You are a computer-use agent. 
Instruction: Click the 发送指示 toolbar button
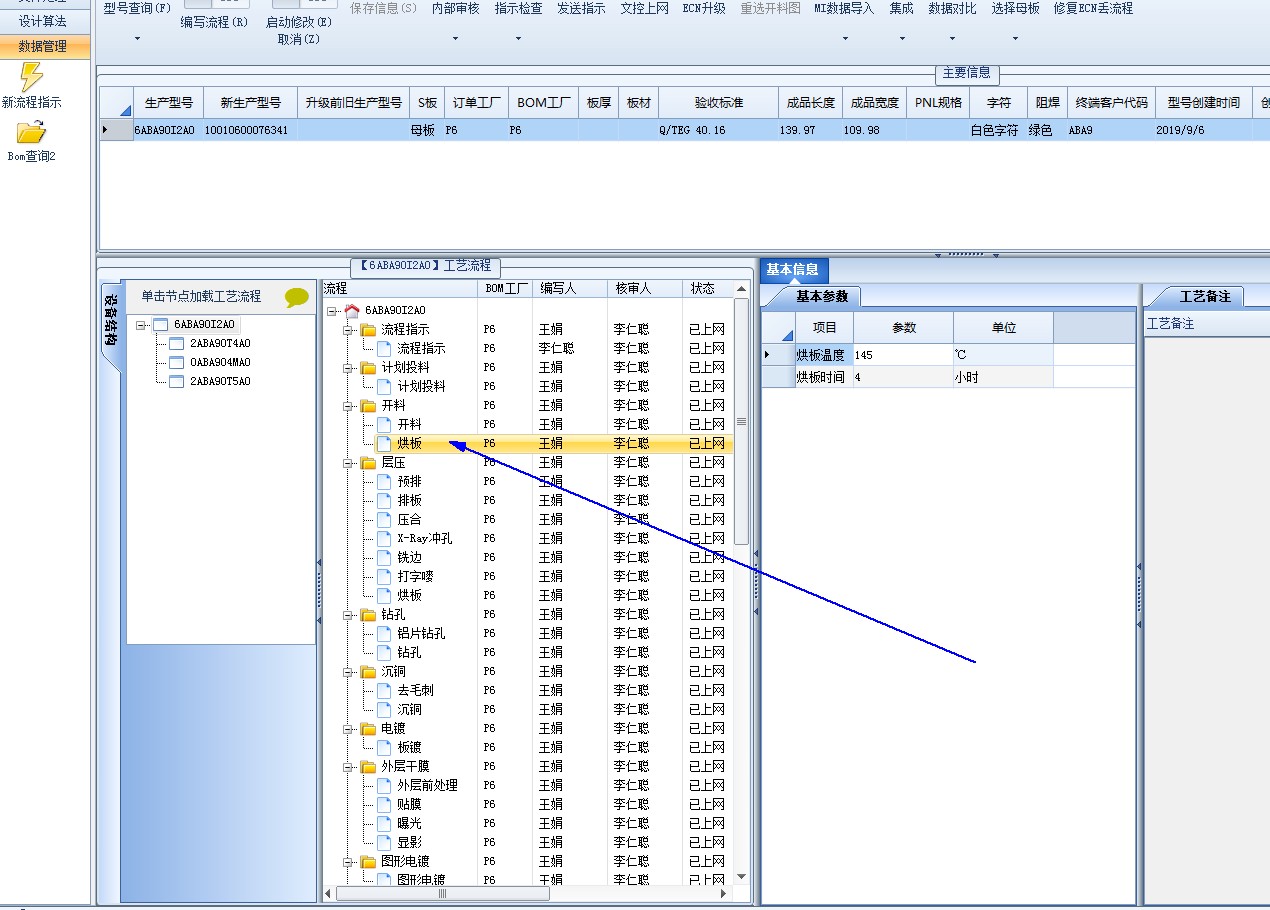click(x=581, y=8)
